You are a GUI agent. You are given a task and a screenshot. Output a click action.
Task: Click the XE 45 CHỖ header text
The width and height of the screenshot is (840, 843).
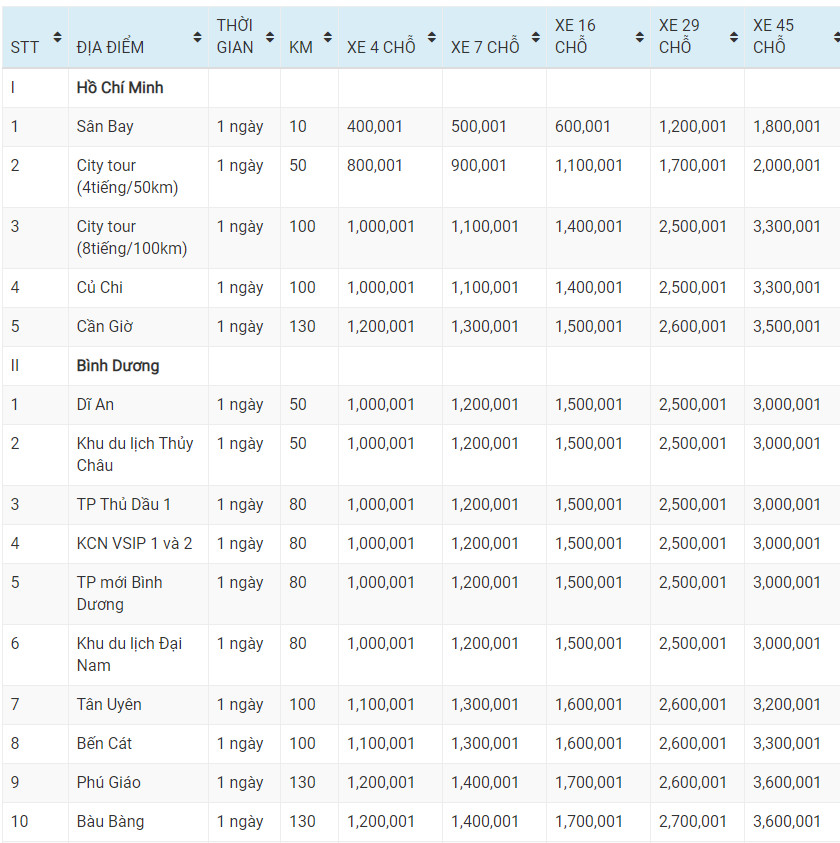(x=774, y=36)
